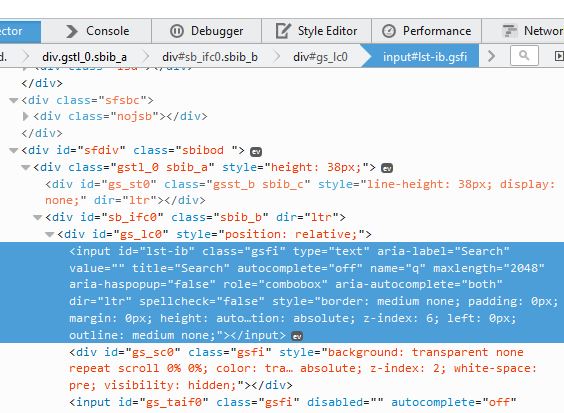Open the Network tab
Screen dimensions: 564x413
pyautogui.click(x=523, y=31)
